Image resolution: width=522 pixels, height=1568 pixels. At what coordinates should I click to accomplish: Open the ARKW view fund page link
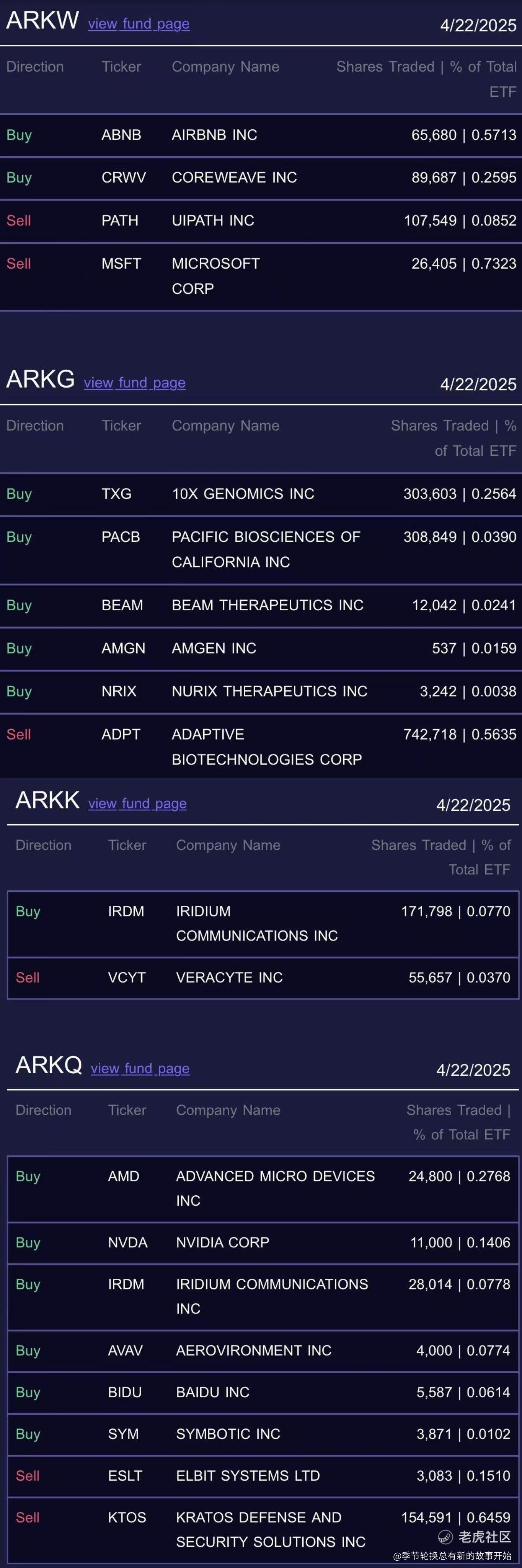coord(139,24)
